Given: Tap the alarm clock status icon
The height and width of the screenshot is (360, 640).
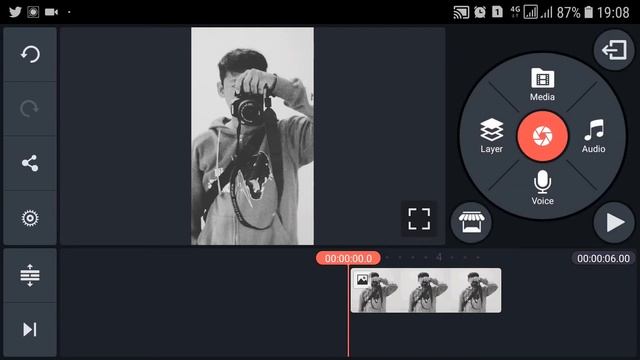Looking at the screenshot, I should point(480,12).
